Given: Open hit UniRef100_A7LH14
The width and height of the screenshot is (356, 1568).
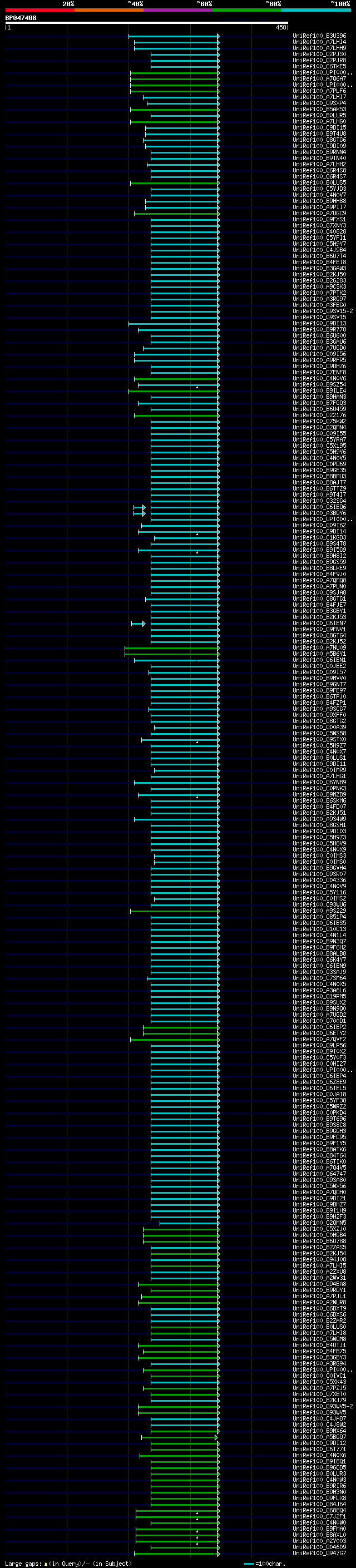Looking at the screenshot, I should point(319,42).
